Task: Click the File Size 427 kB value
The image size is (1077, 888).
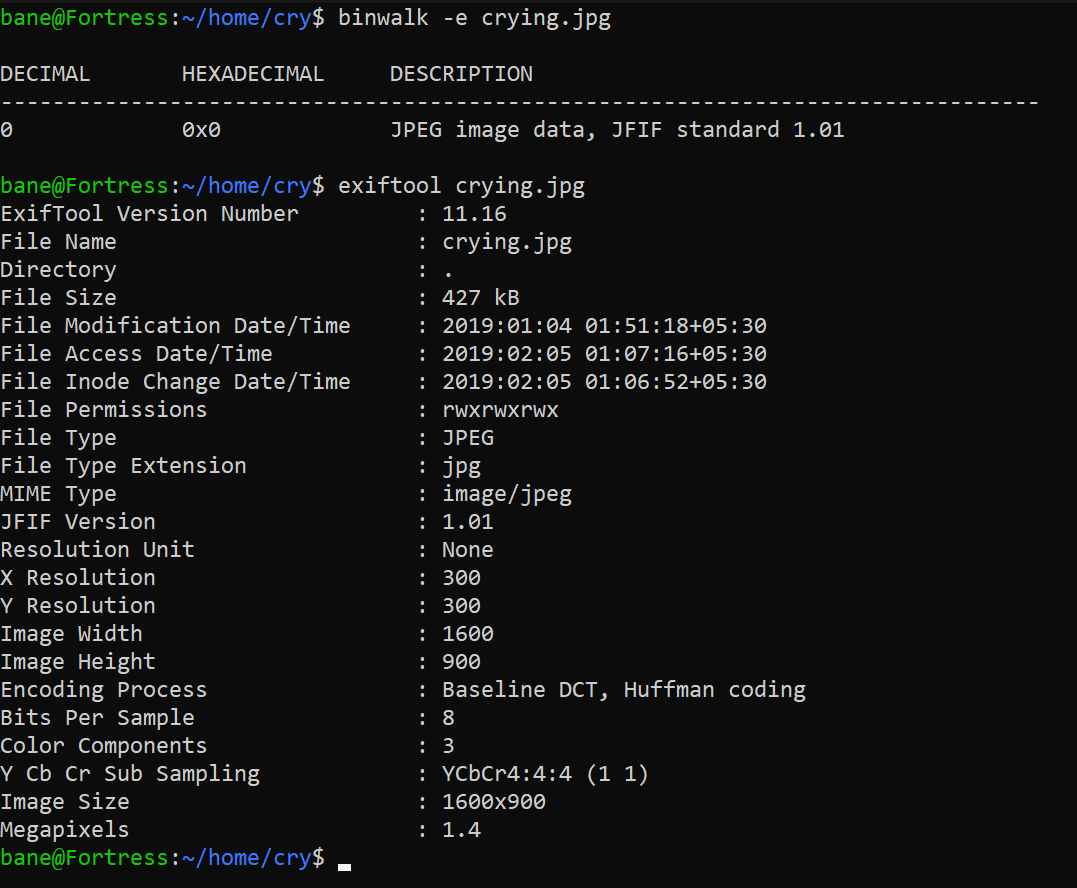Action: point(479,297)
